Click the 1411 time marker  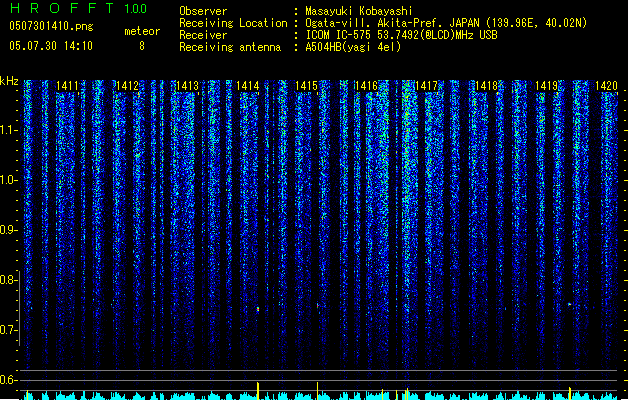(x=67, y=86)
